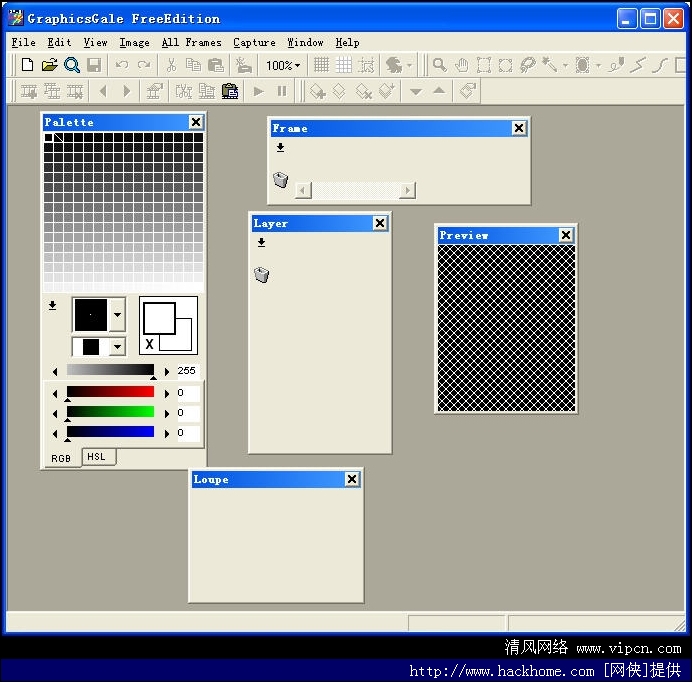Add a new layer

pyautogui.click(x=317, y=91)
